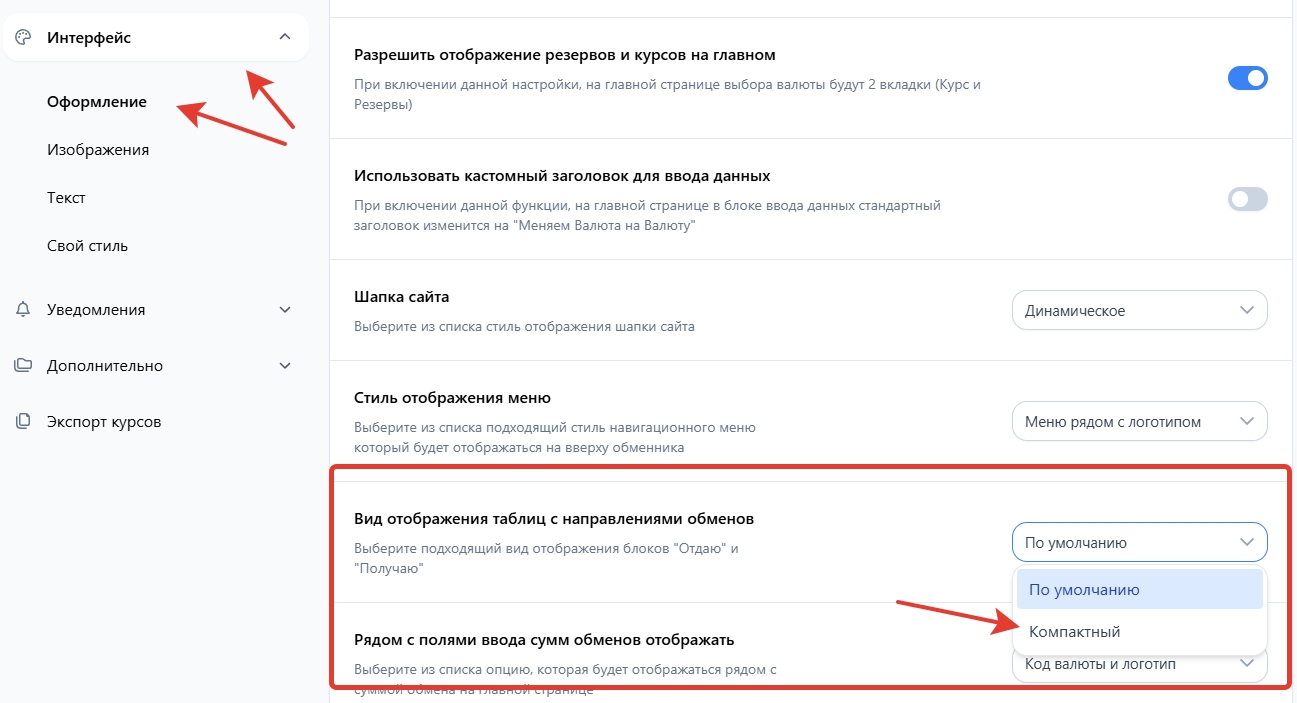This screenshot has width=1297, height=703.
Task: Open the Шапка сайта dropdown
Action: click(x=1139, y=311)
